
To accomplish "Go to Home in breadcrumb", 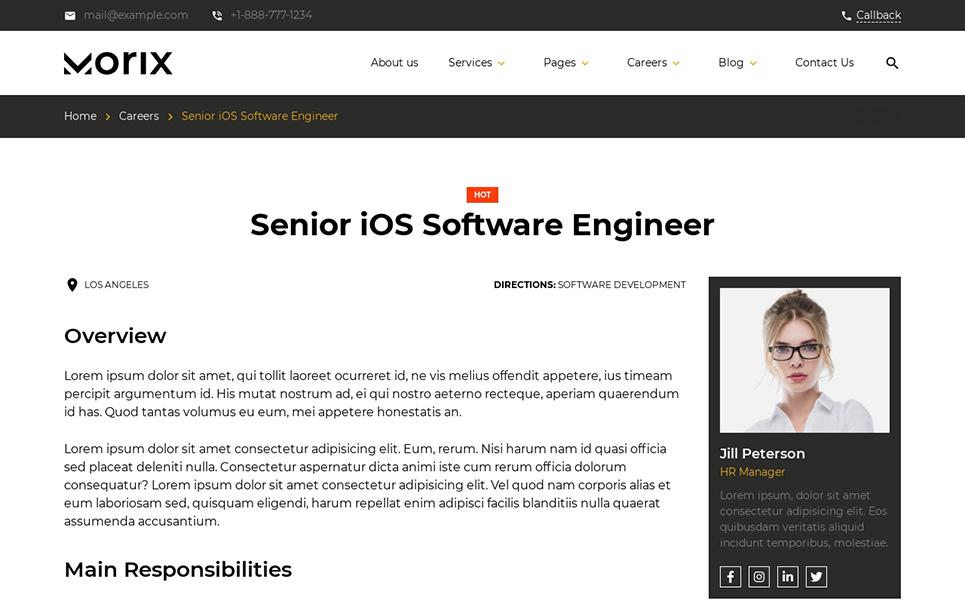I will (x=80, y=116).
